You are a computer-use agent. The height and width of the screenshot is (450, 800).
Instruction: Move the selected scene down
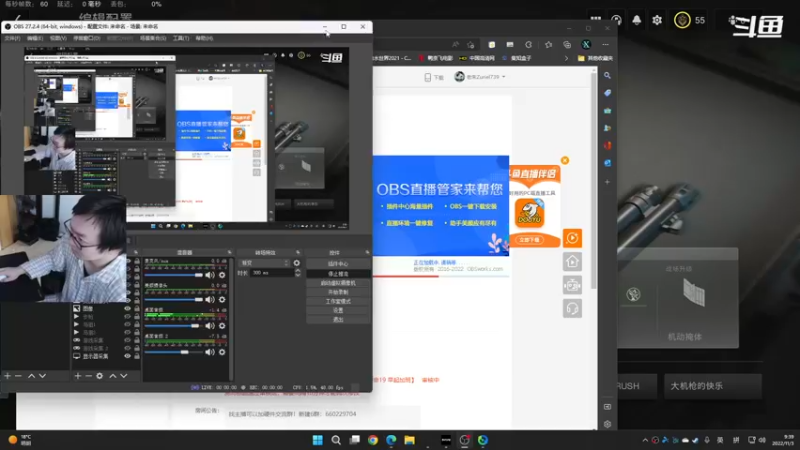43,376
